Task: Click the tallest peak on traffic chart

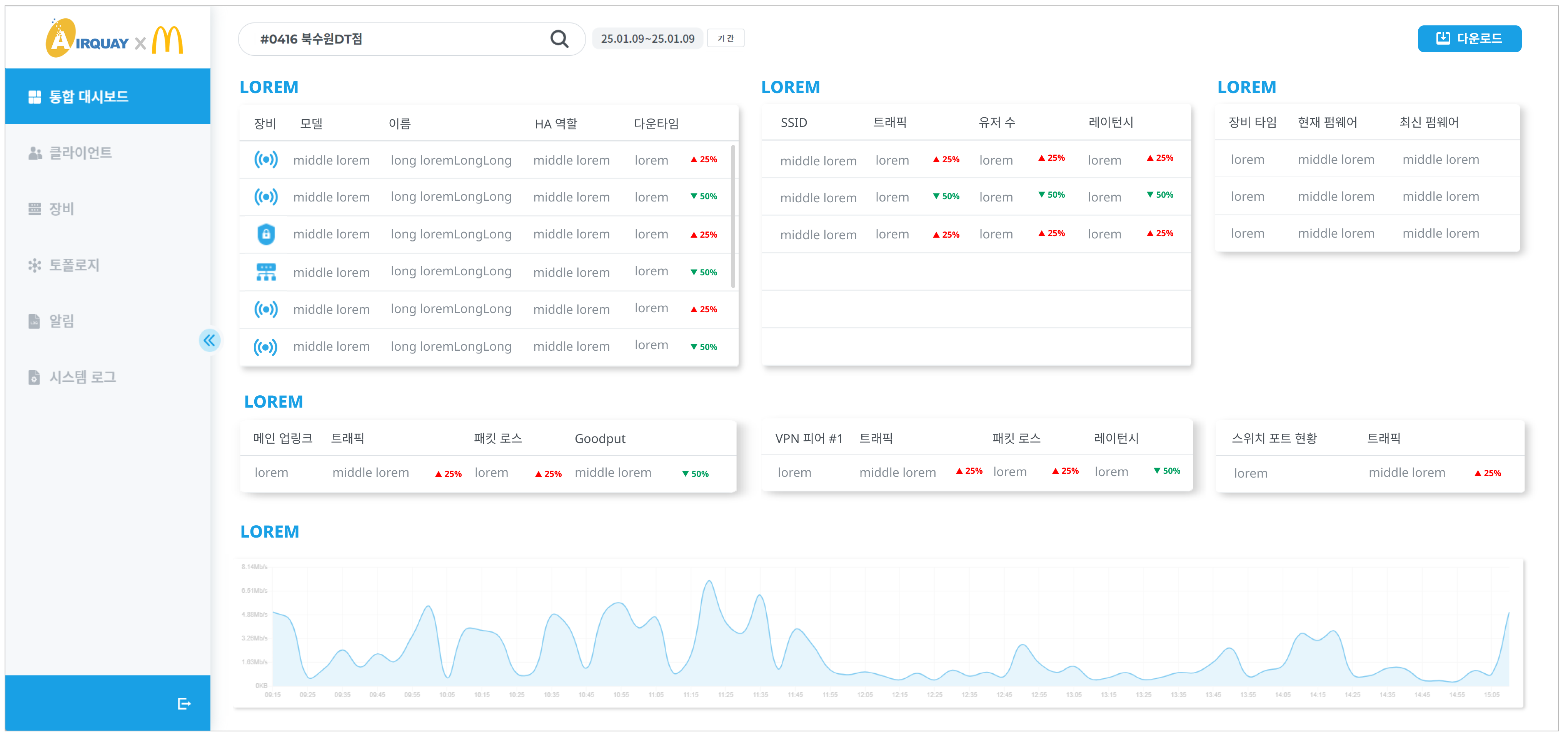Action: (709, 582)
